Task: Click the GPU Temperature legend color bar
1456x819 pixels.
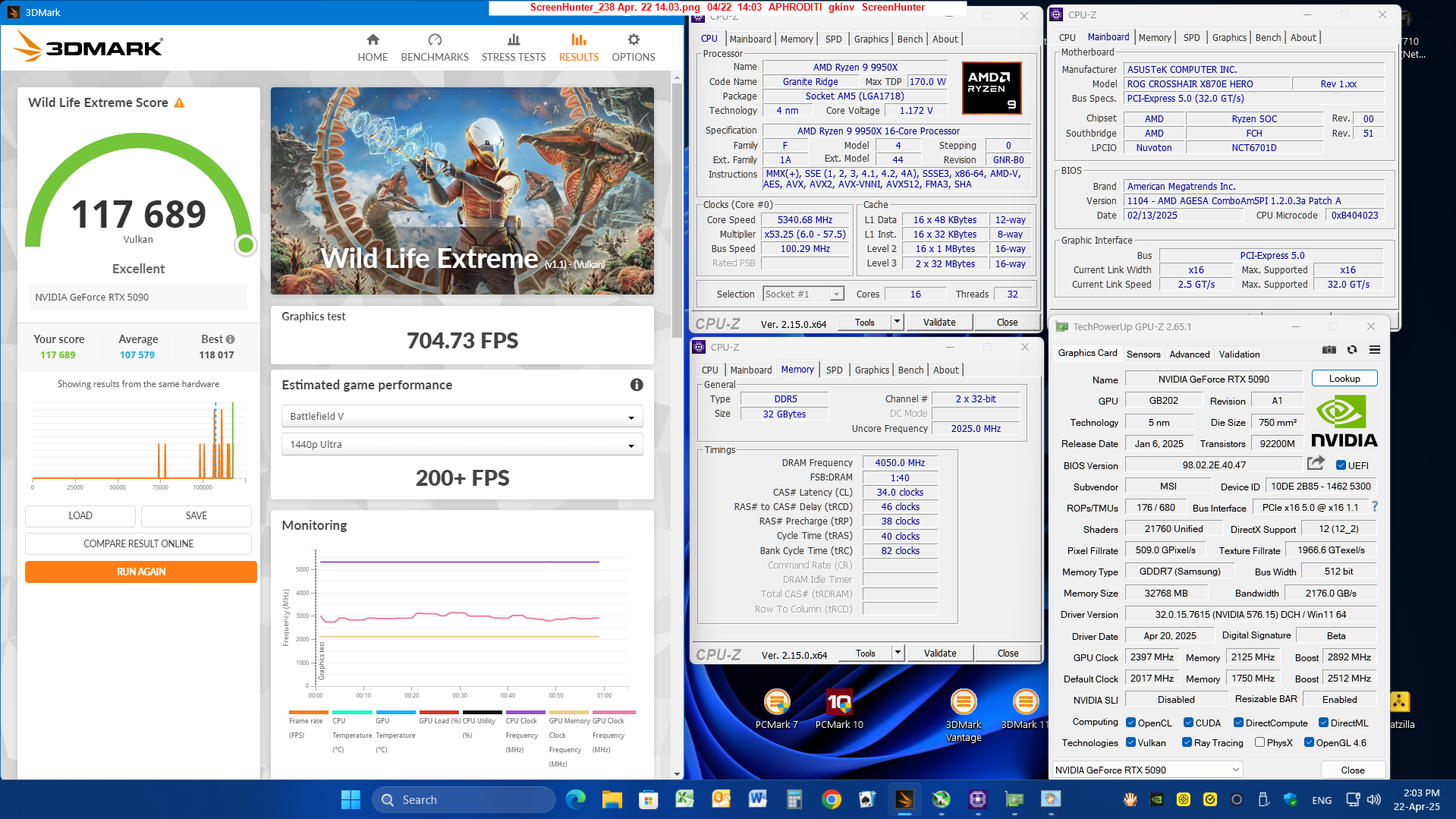Action: coord(395,712)
